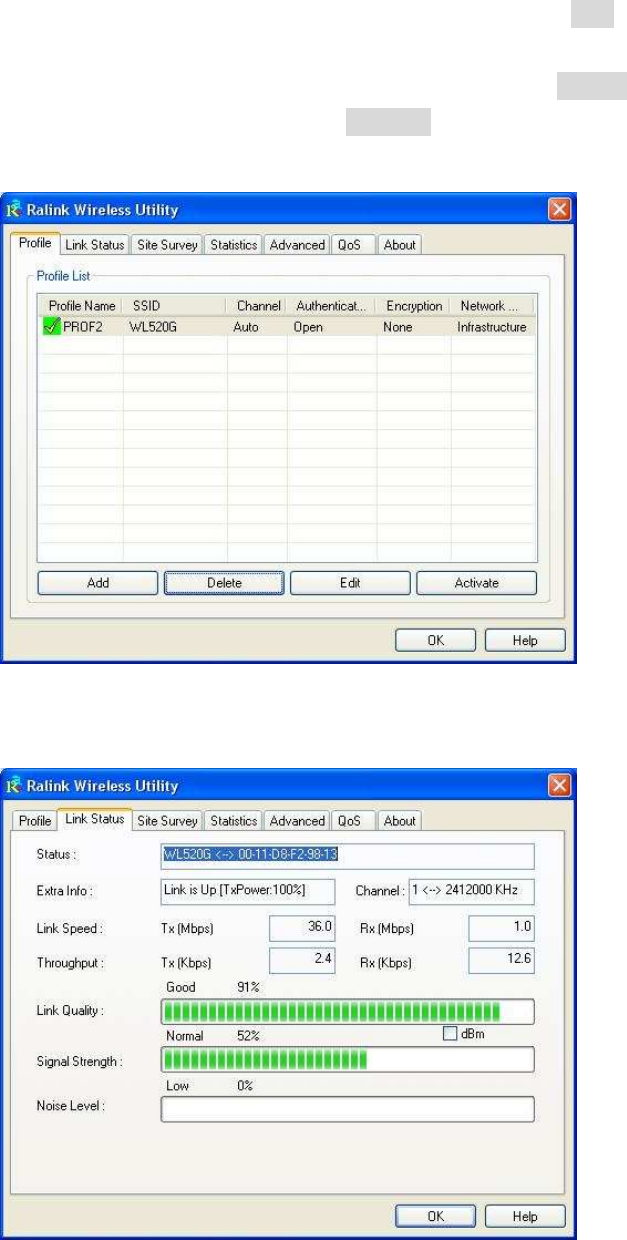Click the Rx (Mbps) value 1.0

click(x=501, y=928)
